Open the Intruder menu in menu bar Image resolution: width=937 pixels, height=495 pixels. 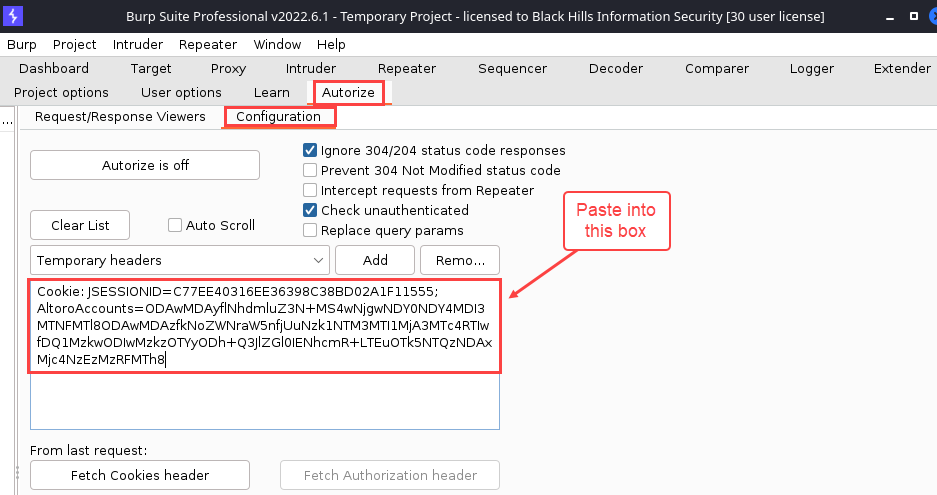pos(138,45)
